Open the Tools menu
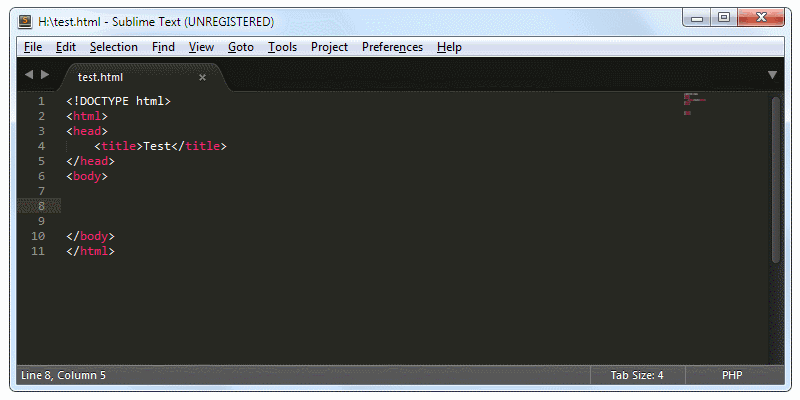 [x=283, y=47]
